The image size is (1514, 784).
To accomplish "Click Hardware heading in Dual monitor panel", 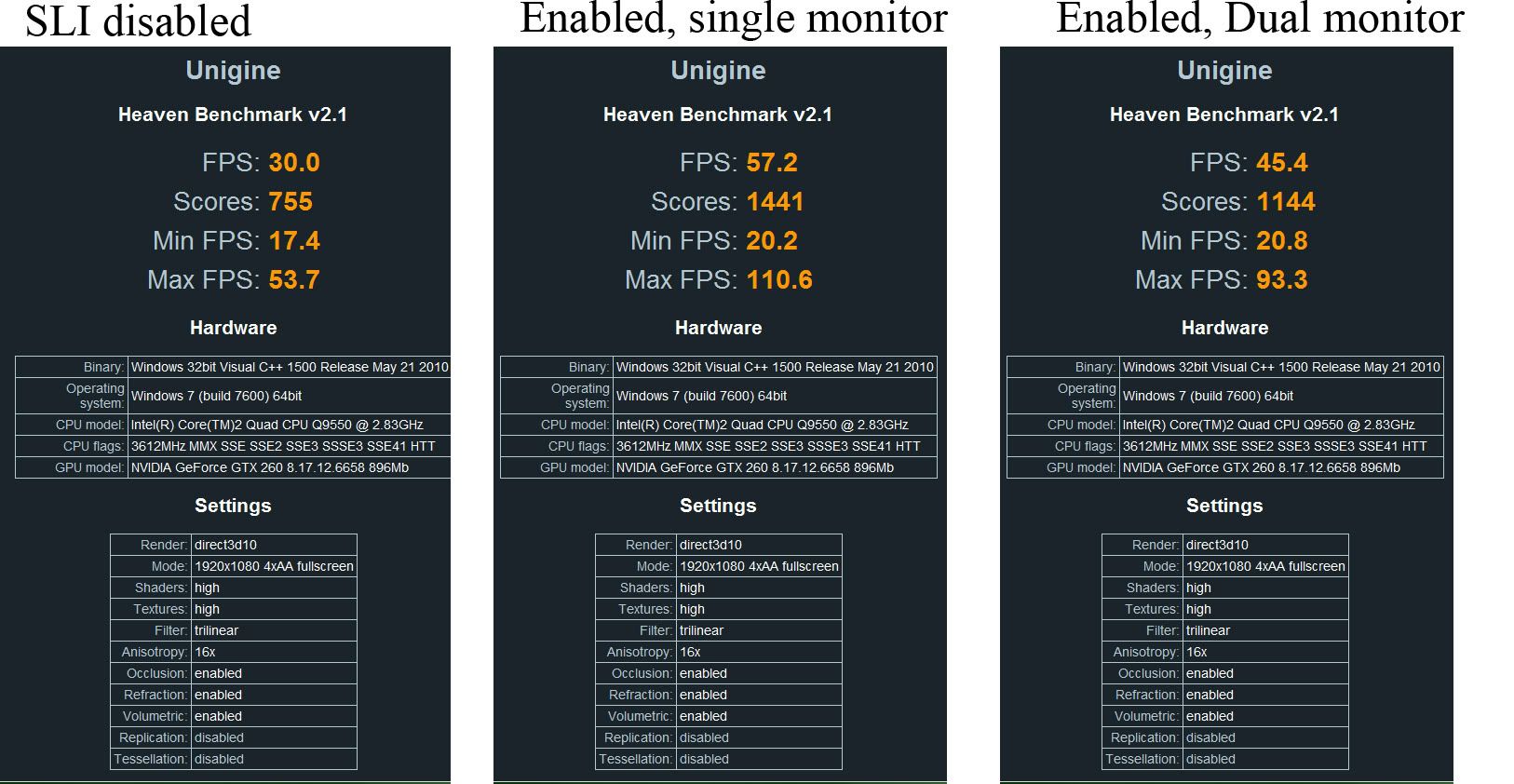I will (x=1224, y=328).
